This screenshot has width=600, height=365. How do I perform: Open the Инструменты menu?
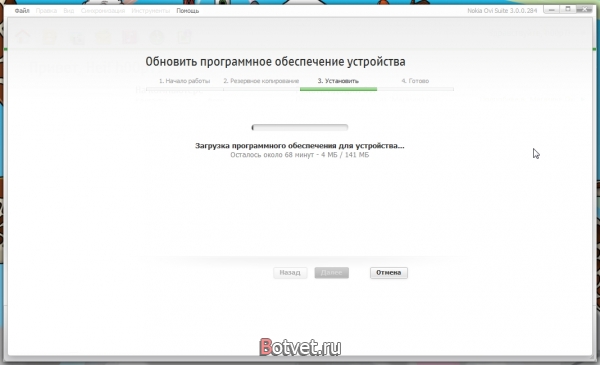pyautogui.click(x=151, y=11)
